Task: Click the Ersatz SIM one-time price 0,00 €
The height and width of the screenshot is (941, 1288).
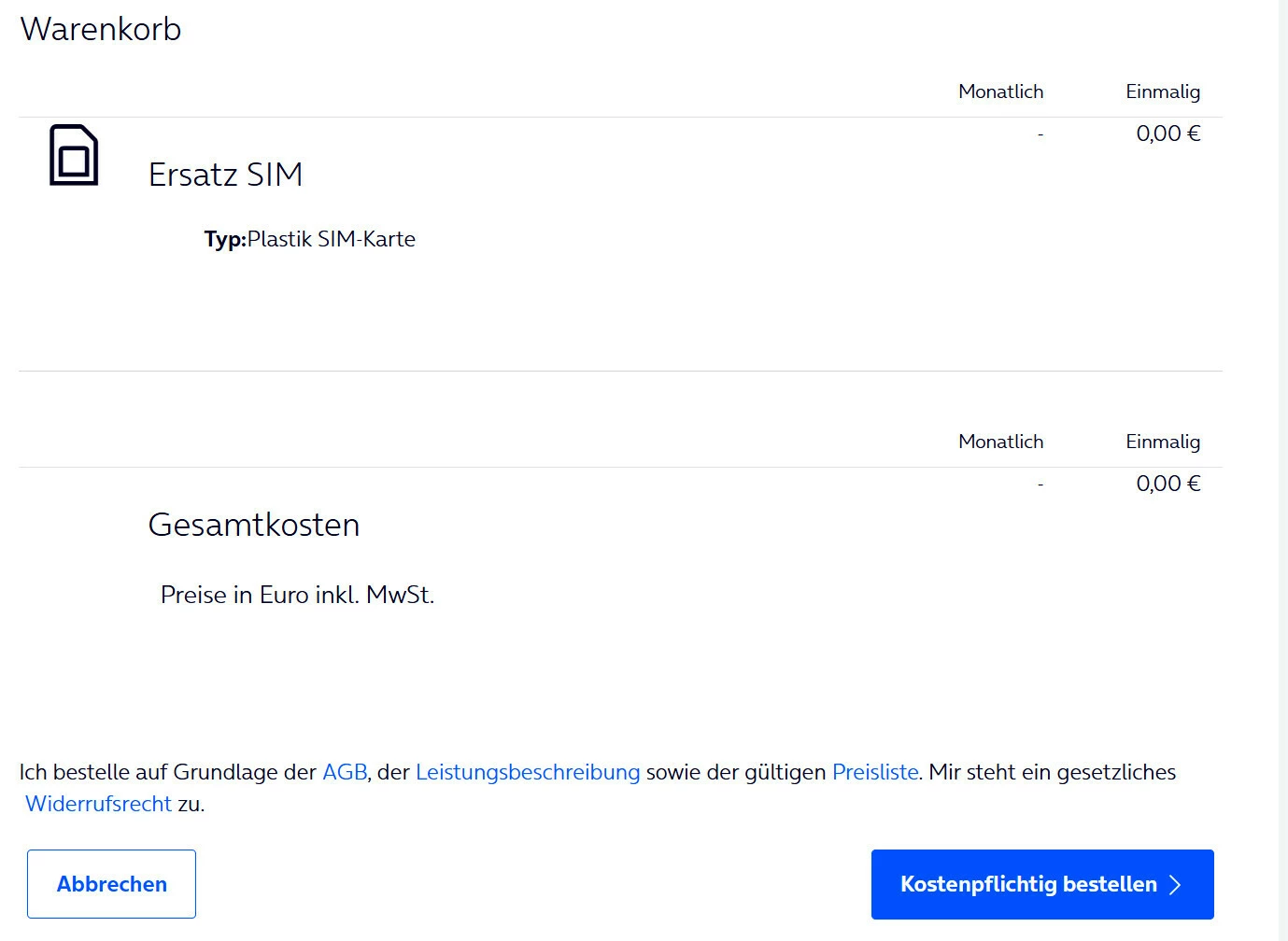Action: tap(1168, 133)
